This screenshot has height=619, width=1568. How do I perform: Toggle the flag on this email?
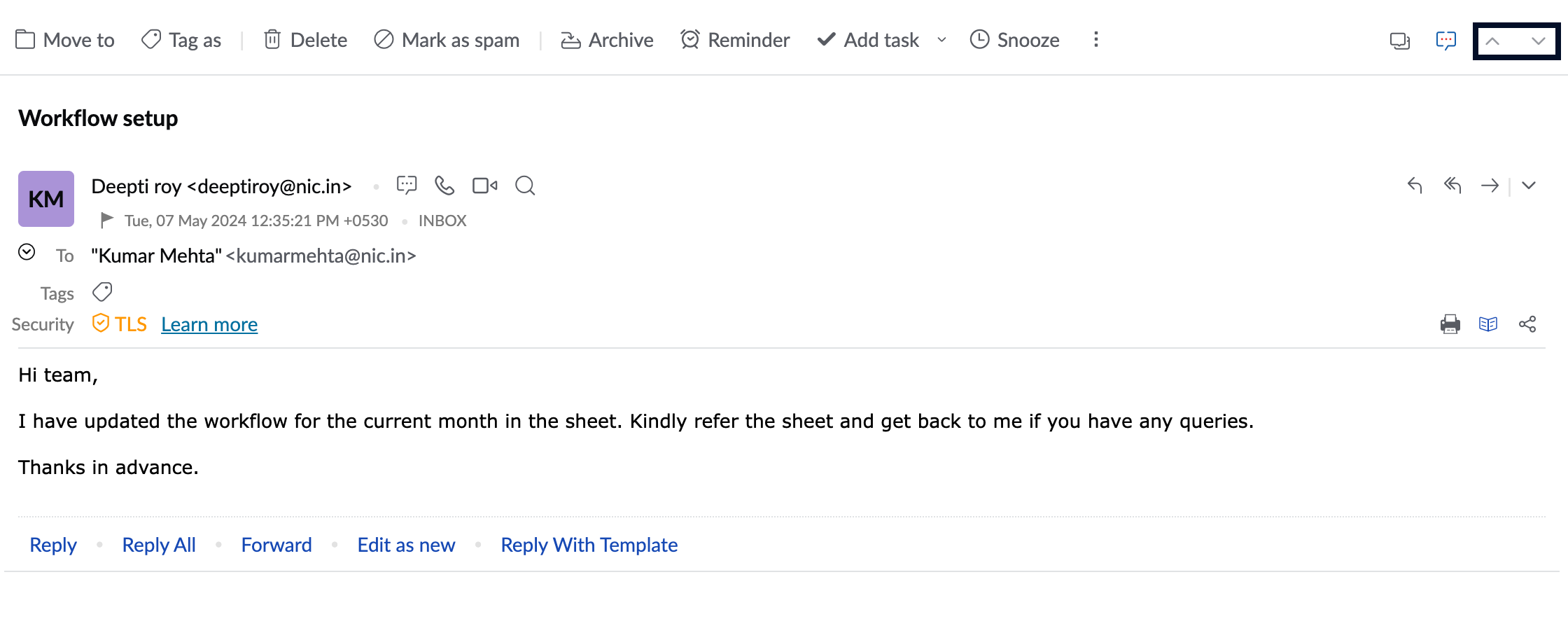click(x=106, y=221)
